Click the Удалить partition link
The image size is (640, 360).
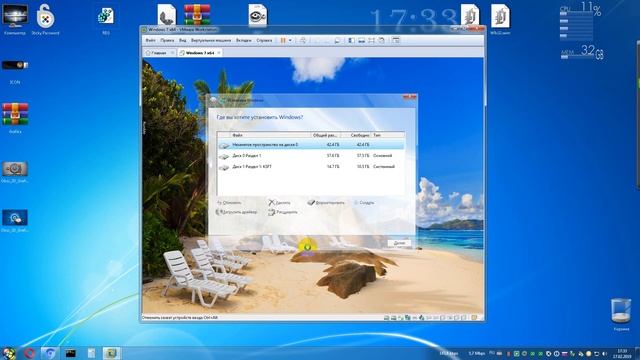click(x=280, y=202)
